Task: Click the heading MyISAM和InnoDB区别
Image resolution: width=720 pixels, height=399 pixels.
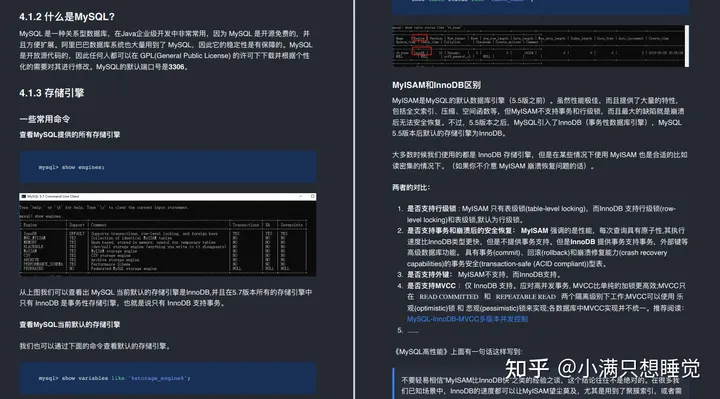Action: (436, 85)
